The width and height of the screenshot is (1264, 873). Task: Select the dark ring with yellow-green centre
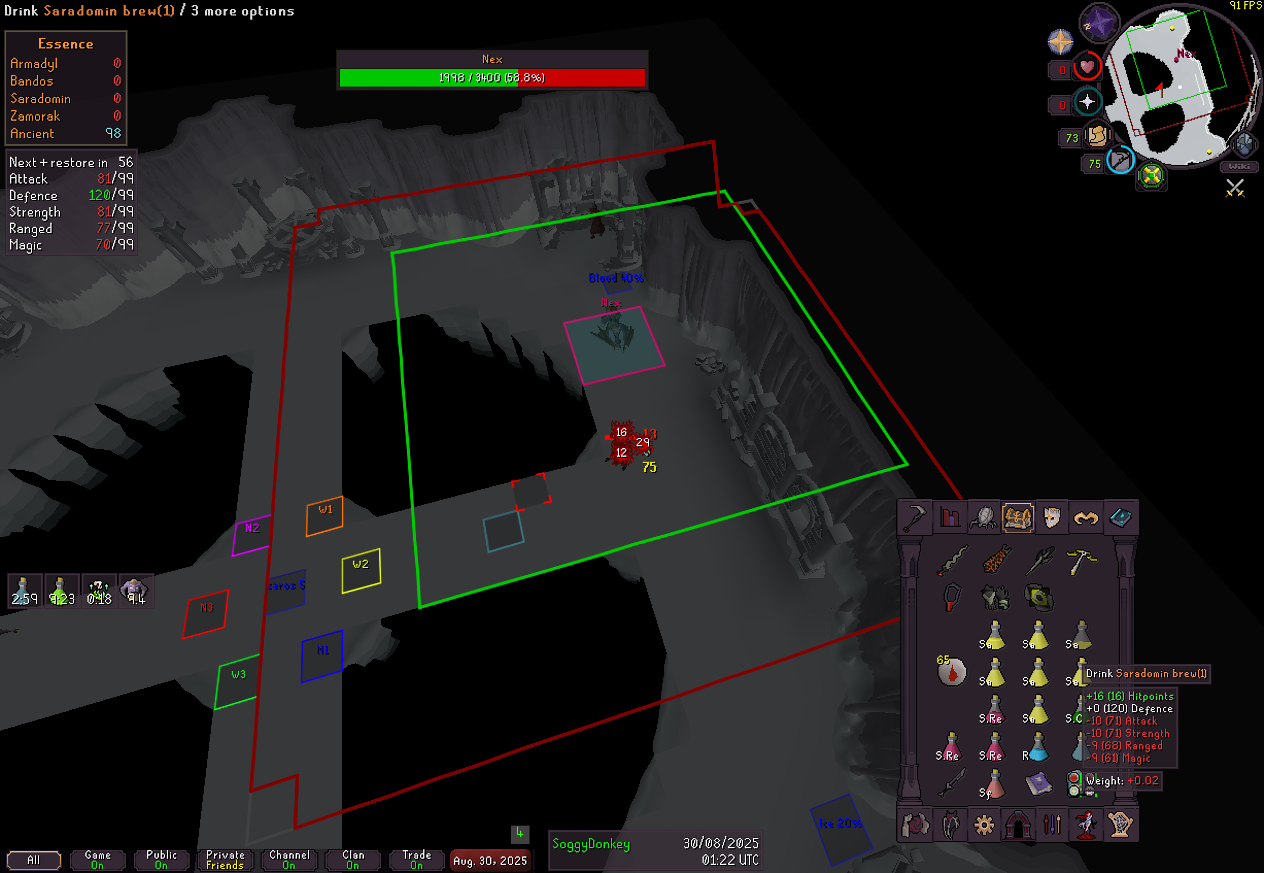tap(1038, 598)
